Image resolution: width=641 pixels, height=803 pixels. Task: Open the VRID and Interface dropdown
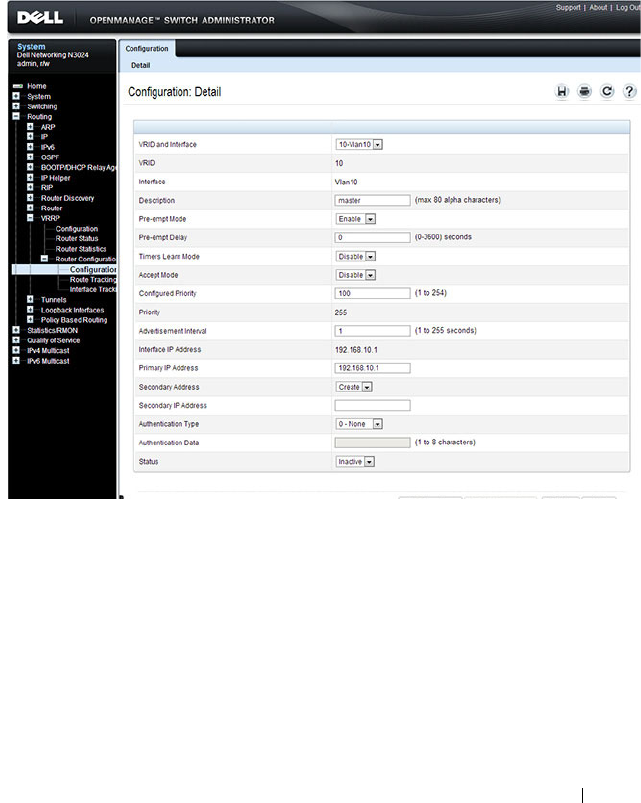click(359, 144)
